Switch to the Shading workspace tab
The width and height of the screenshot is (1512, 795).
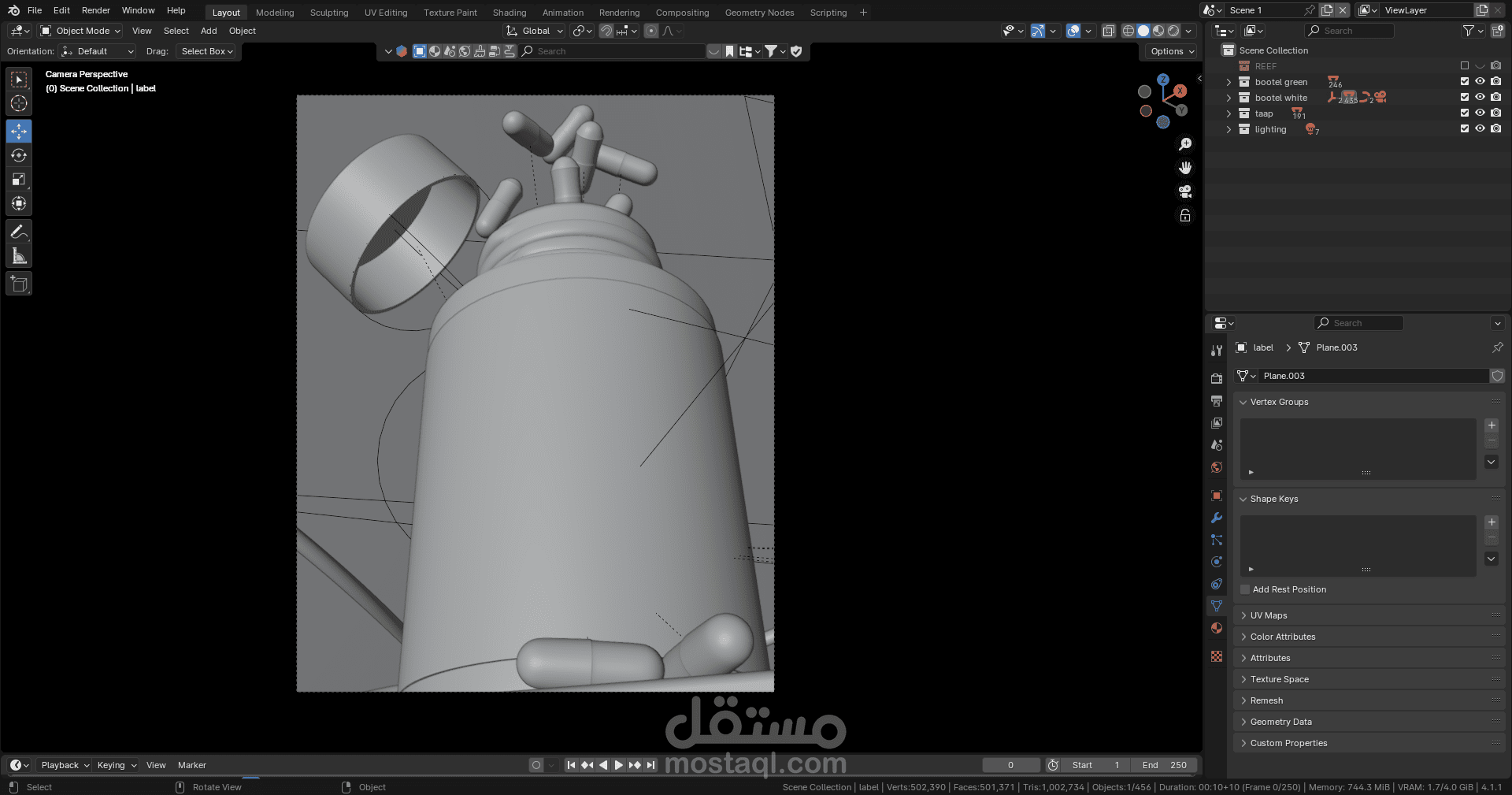(510, 13)
